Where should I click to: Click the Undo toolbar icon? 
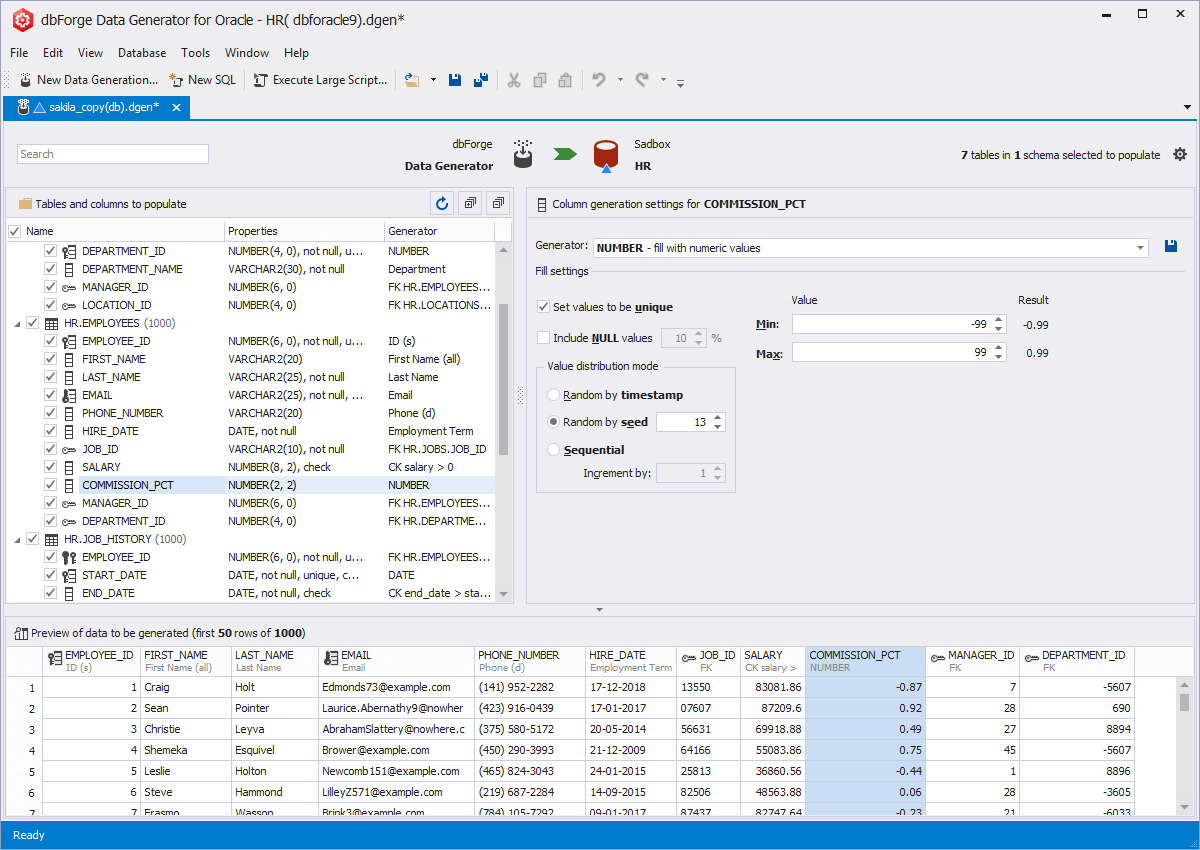[x=599, y=80]
